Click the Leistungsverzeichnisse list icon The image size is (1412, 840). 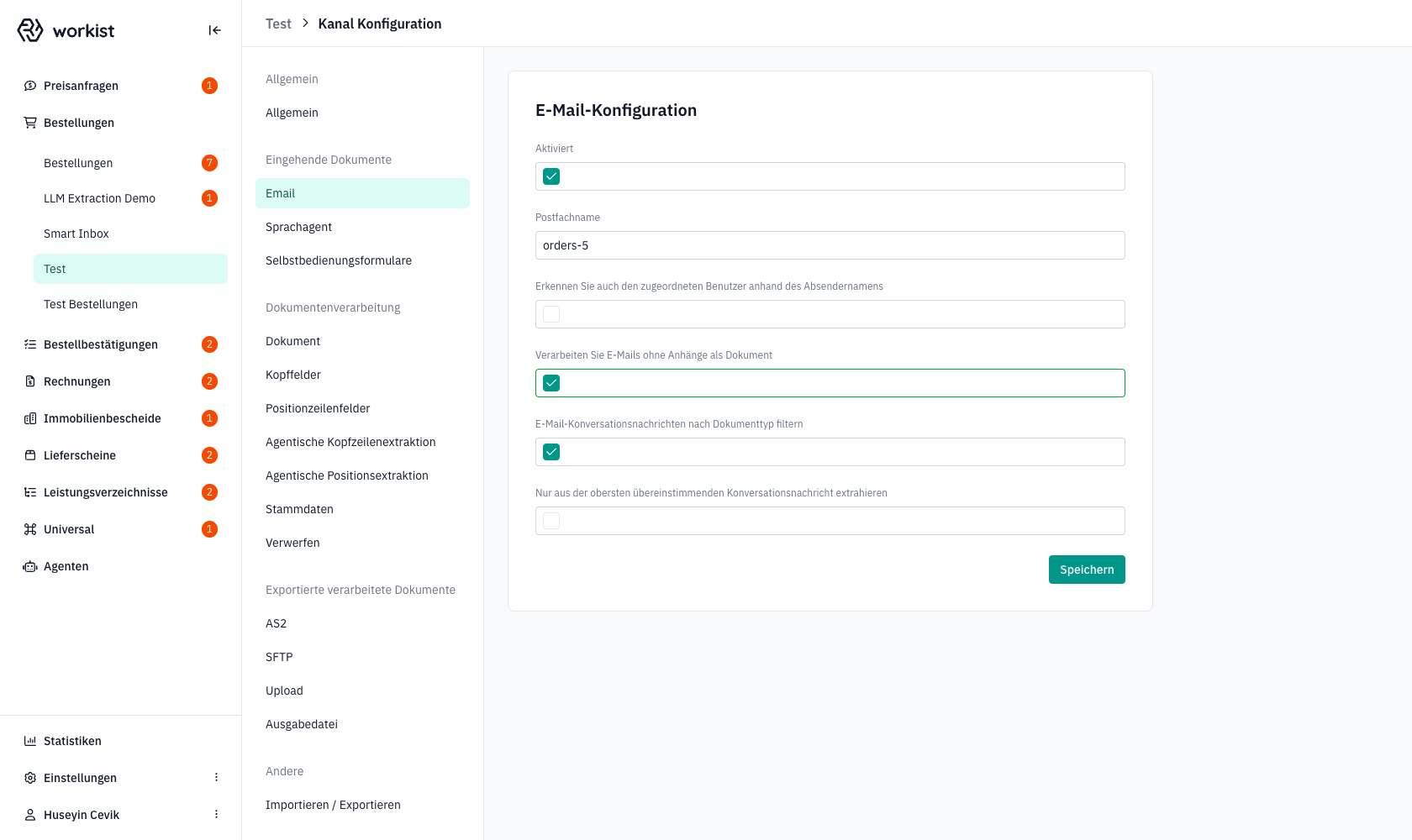point(30,492)
